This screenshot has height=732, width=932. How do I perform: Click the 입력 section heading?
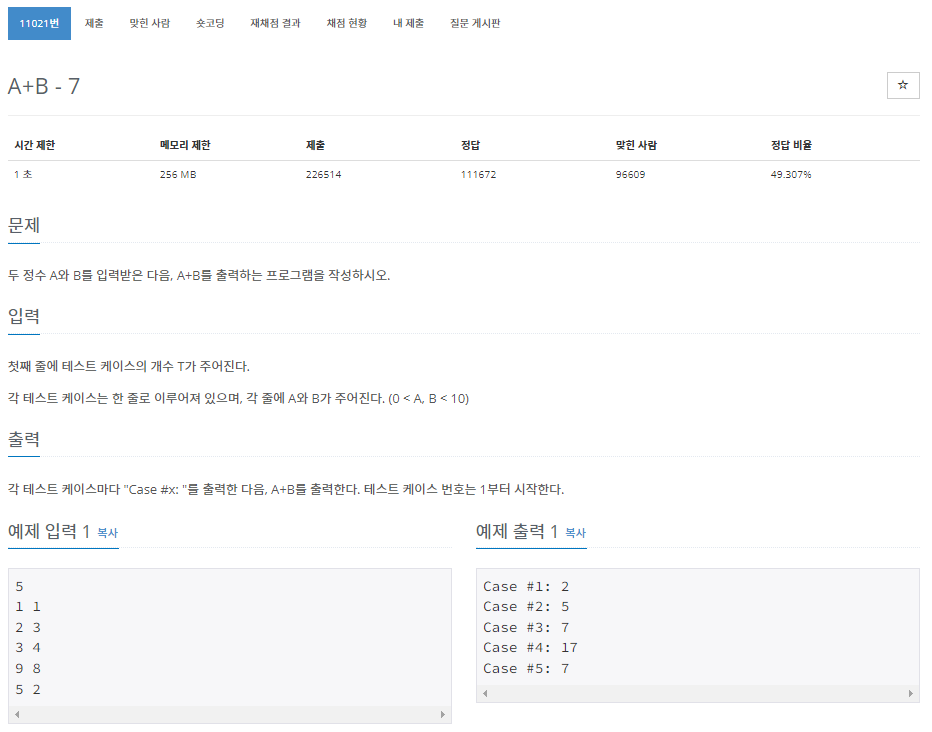[x=24, y=316]
